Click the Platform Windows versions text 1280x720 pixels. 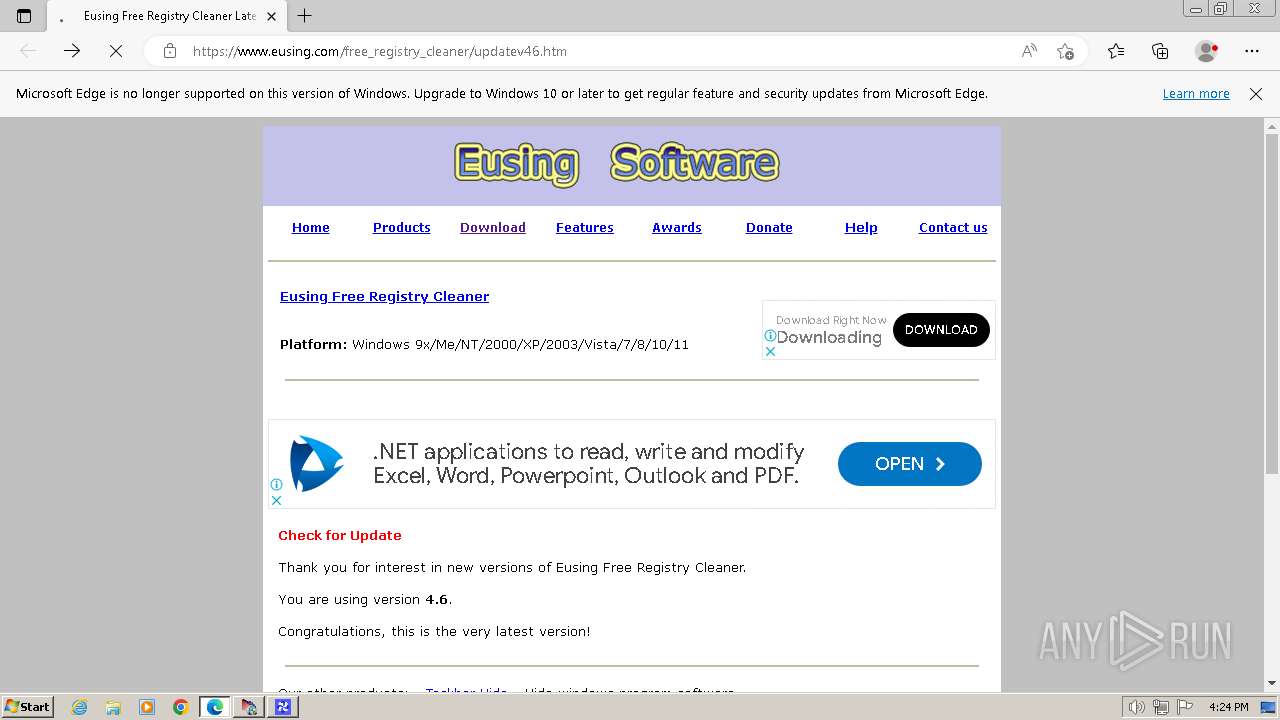(x=484, y=344)
